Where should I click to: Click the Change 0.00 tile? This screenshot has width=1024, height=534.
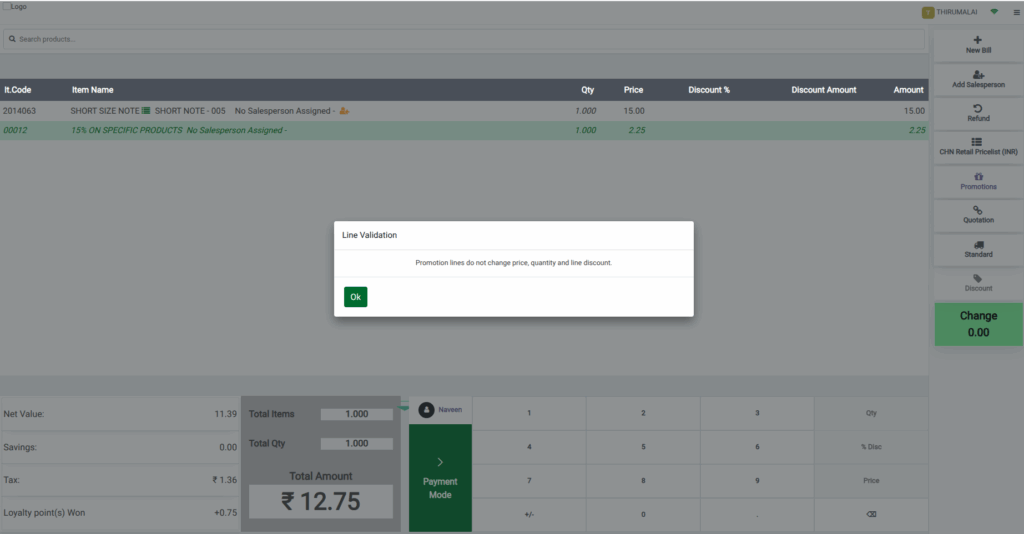(978, 324)
